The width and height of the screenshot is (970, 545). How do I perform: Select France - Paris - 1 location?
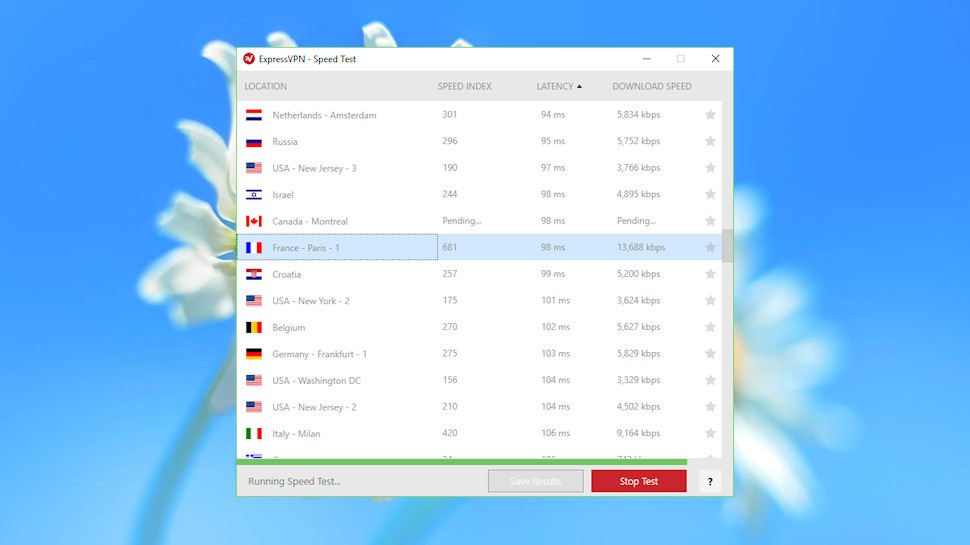(x=479, y=247)
